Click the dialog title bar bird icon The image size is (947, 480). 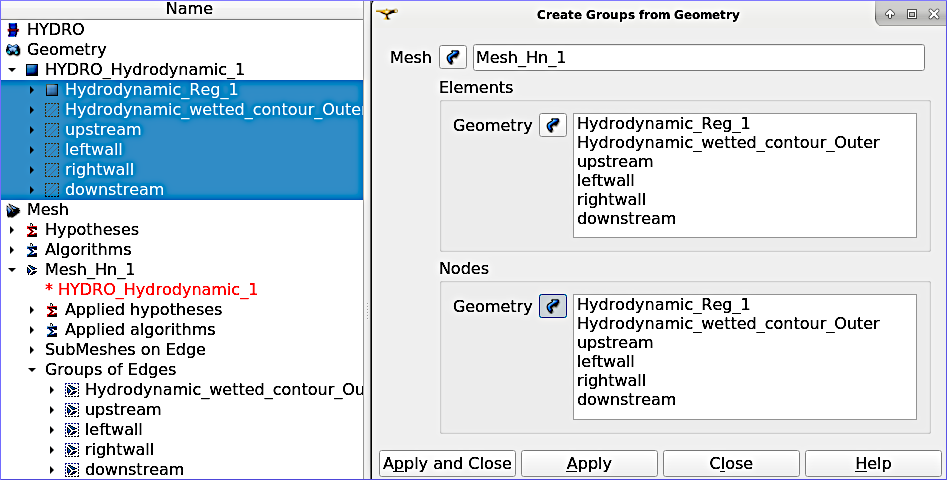[x=387, y=13]
